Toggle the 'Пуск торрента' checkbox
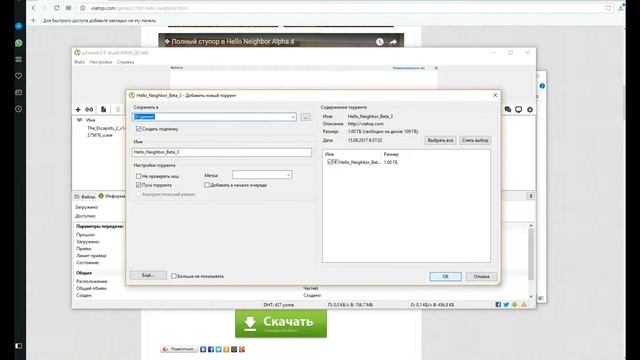The height and width of the screenshot is (360, 640). [138, 185]
